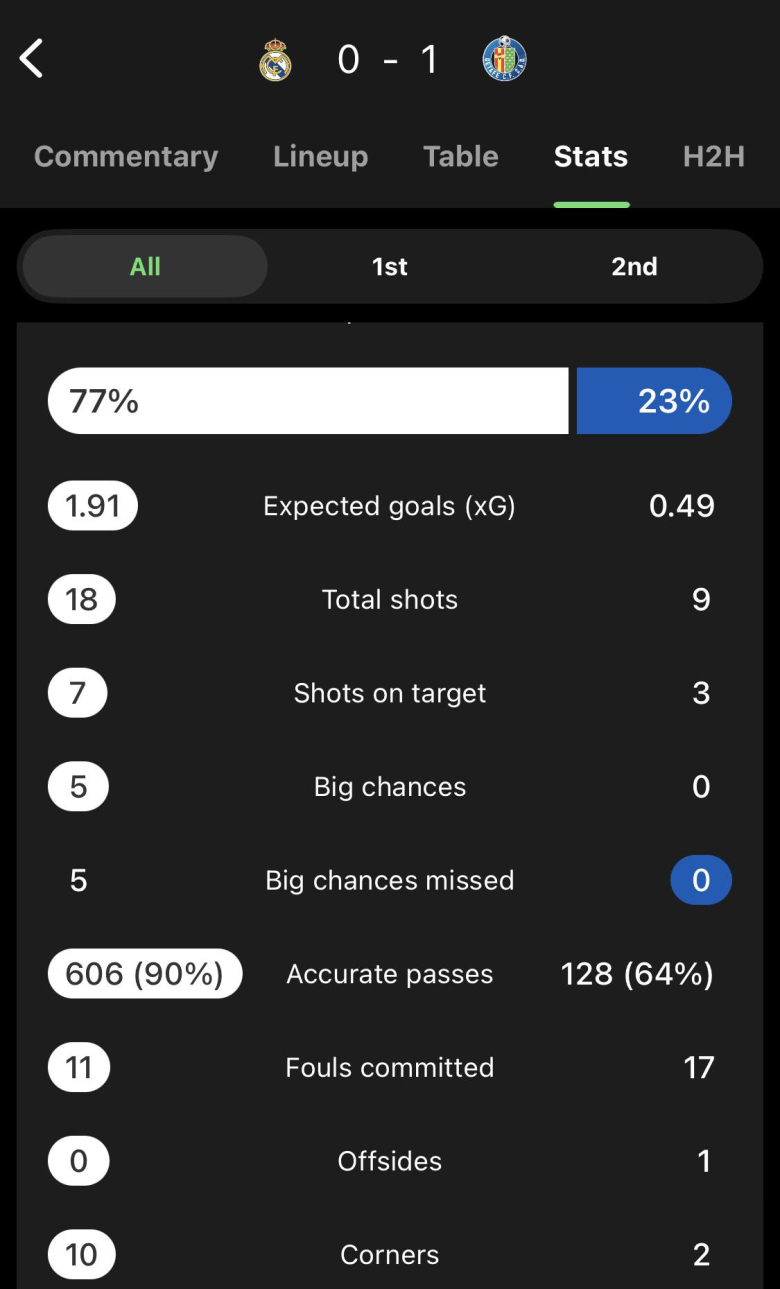Open the Lineup tab

320,157
